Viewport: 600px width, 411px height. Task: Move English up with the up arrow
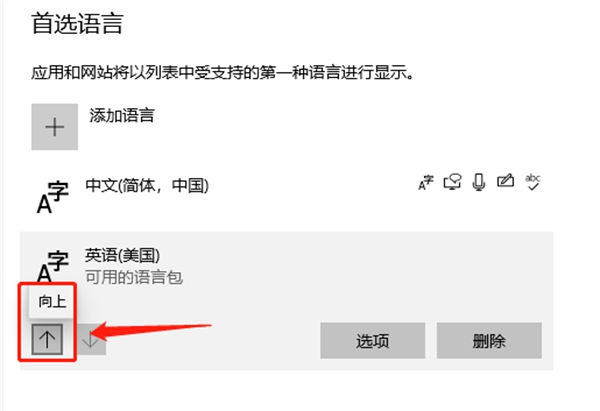point(47,339)
